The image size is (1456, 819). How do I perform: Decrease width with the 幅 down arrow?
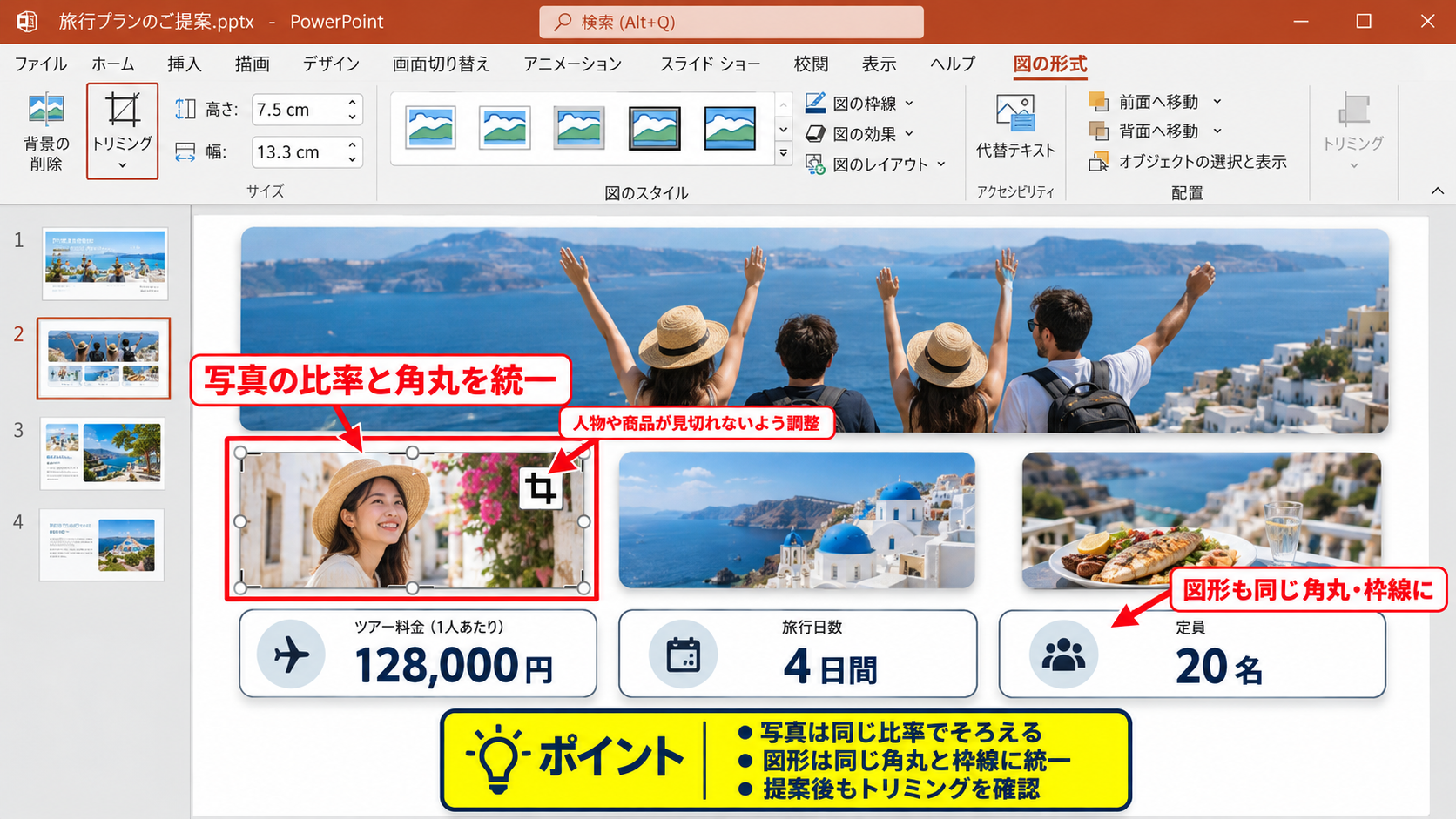[352, 160]
